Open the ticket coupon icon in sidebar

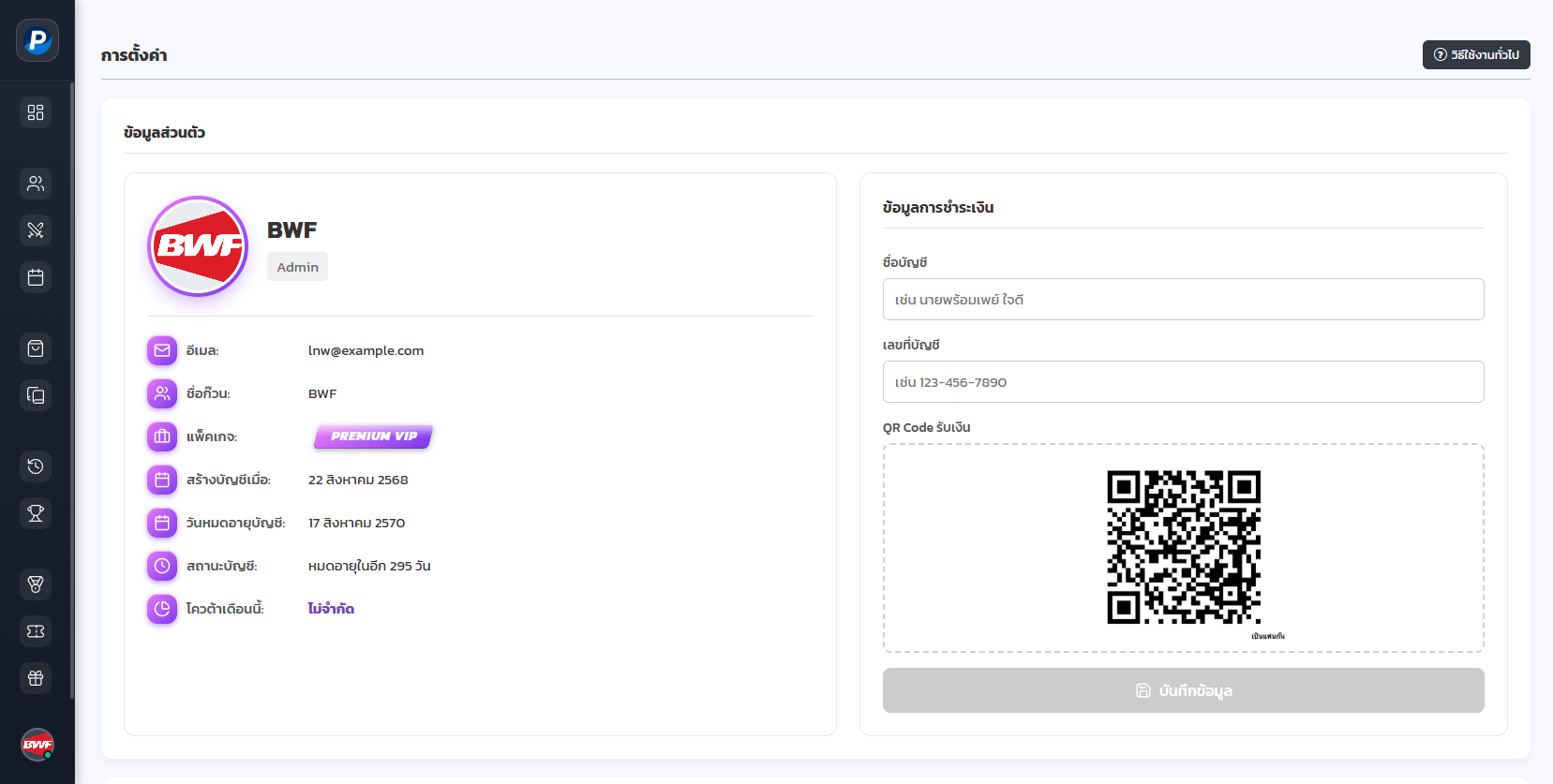pyautogui.click(x=36, y=631)
